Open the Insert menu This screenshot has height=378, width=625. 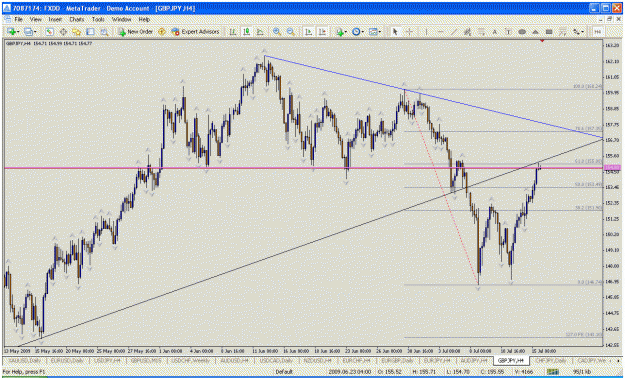(x=55, y=19)
